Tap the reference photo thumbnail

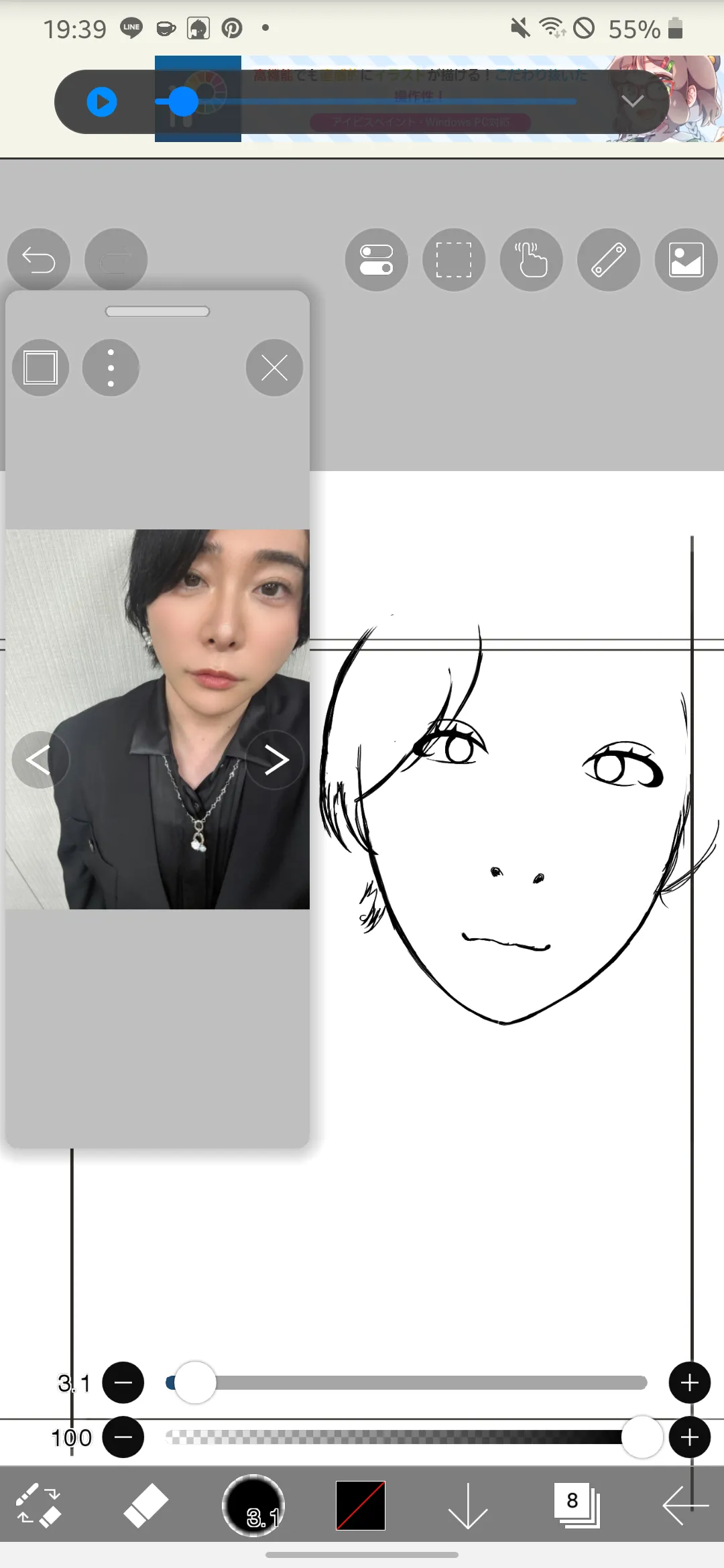(x=158, y=719)
